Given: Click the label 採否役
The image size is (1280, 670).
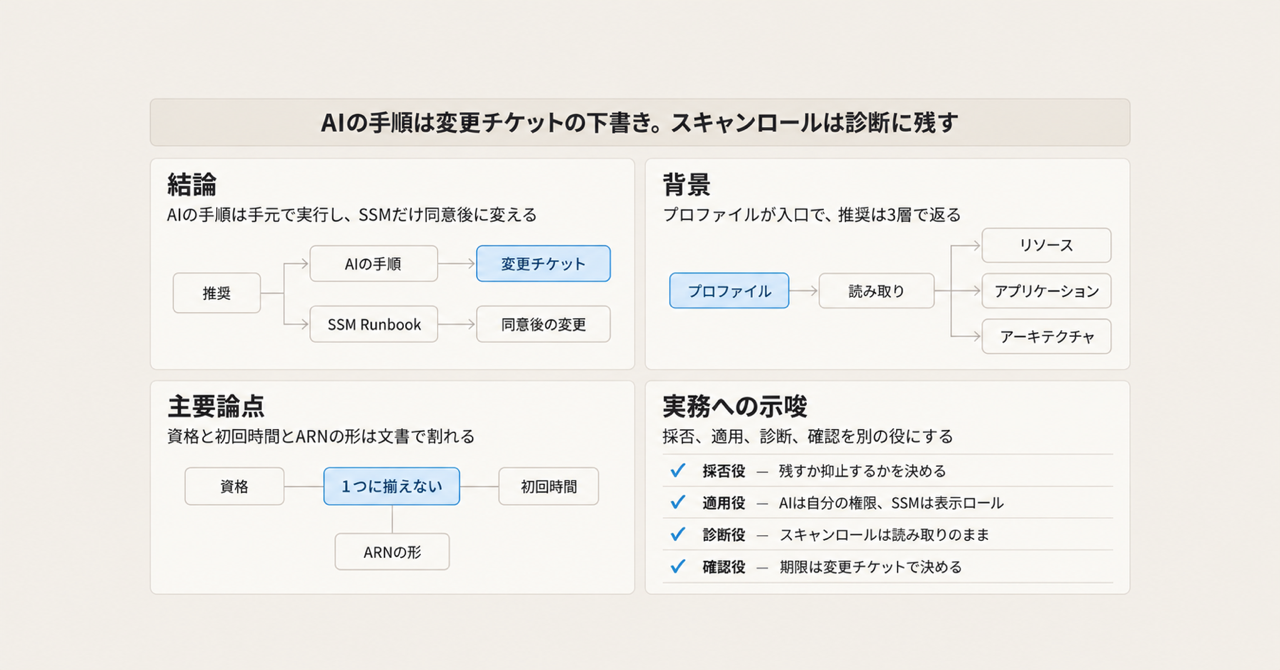Looking at the screenshot, I should 724,471.
